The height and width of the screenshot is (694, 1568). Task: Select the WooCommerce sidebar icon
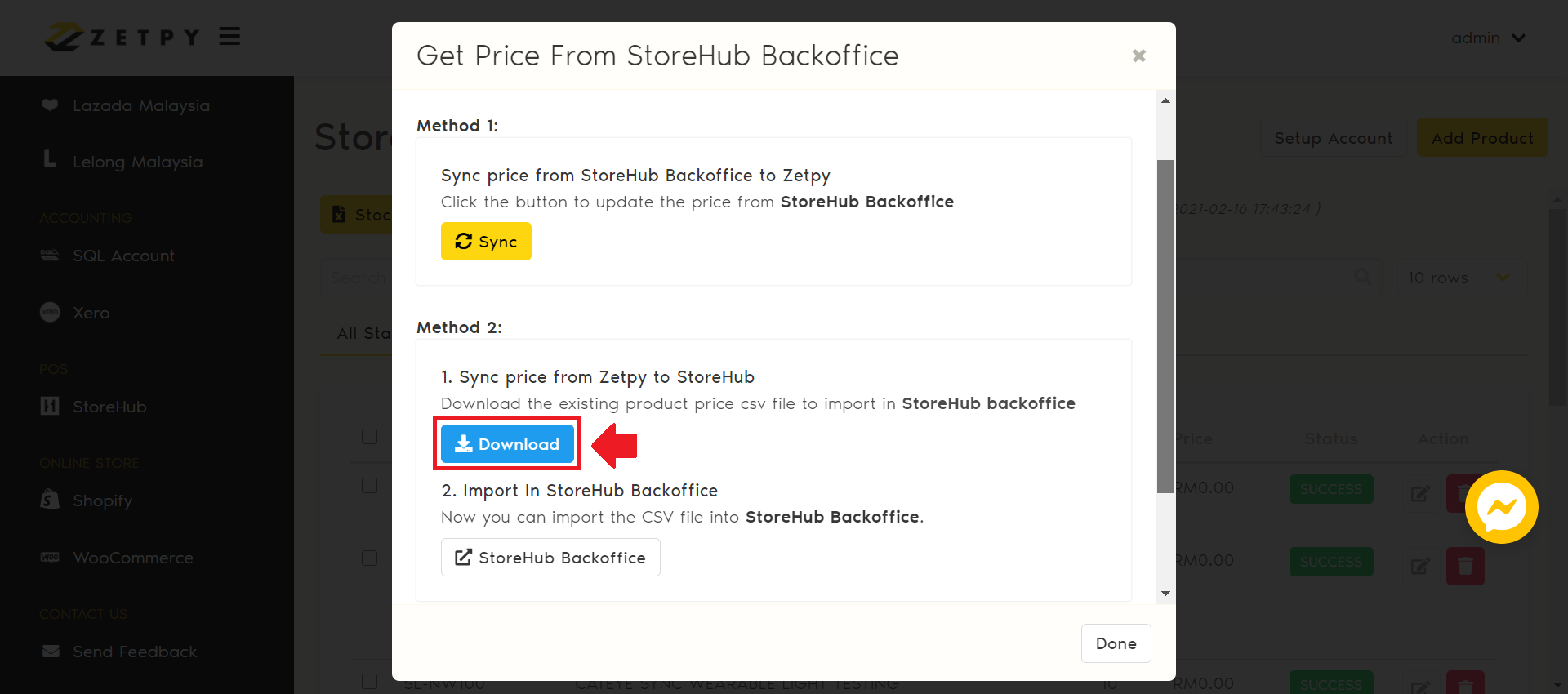click(50, 558)
